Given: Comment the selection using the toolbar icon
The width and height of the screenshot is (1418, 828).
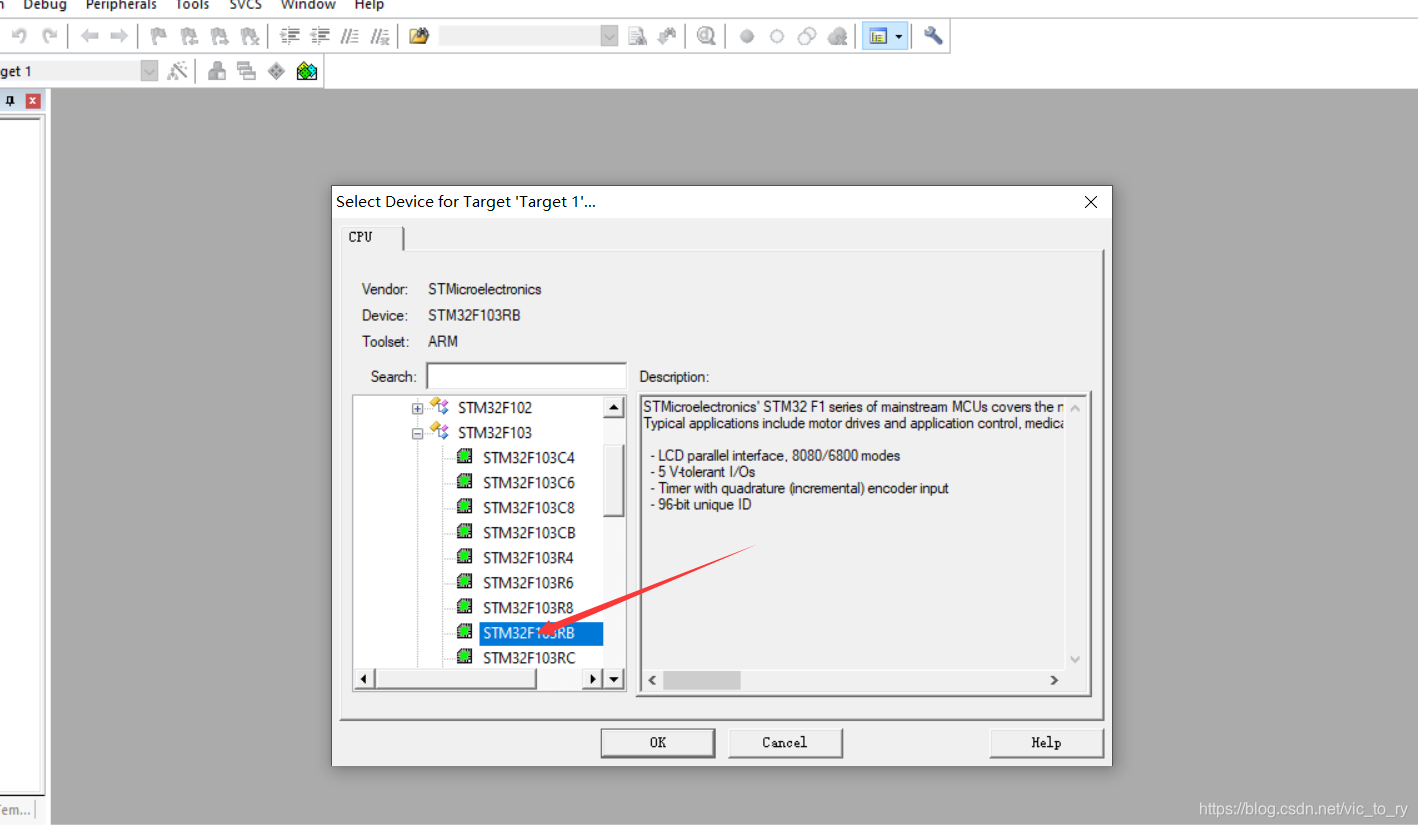Looking at the screenshot, I should 350,36.
